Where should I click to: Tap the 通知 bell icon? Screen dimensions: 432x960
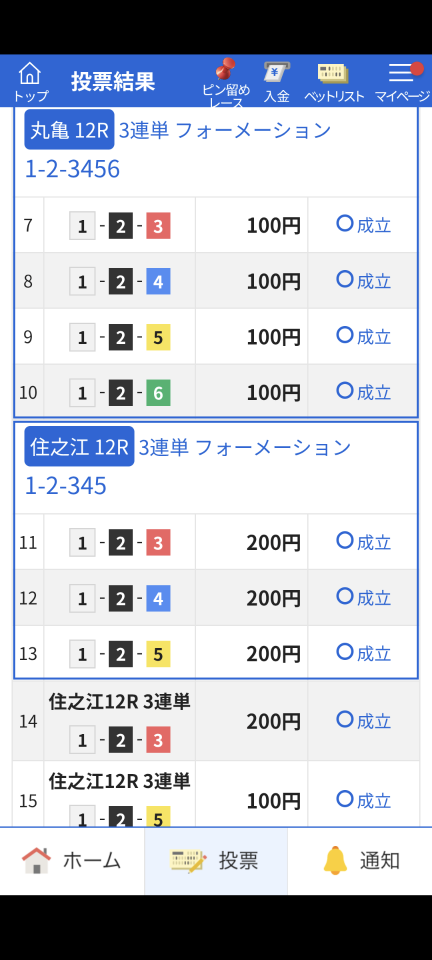point(335,860)
